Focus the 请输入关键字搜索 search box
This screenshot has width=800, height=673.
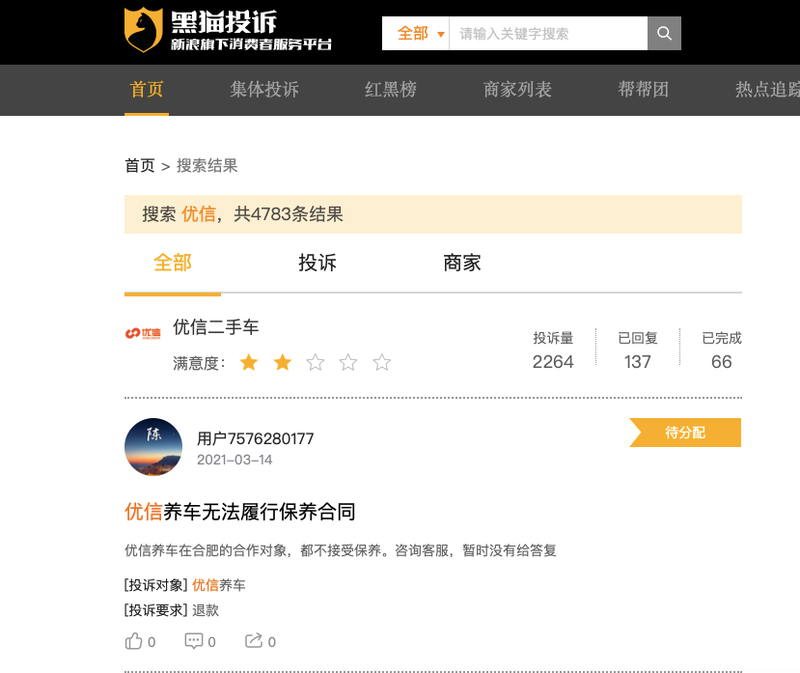click(x=548, y=34)
